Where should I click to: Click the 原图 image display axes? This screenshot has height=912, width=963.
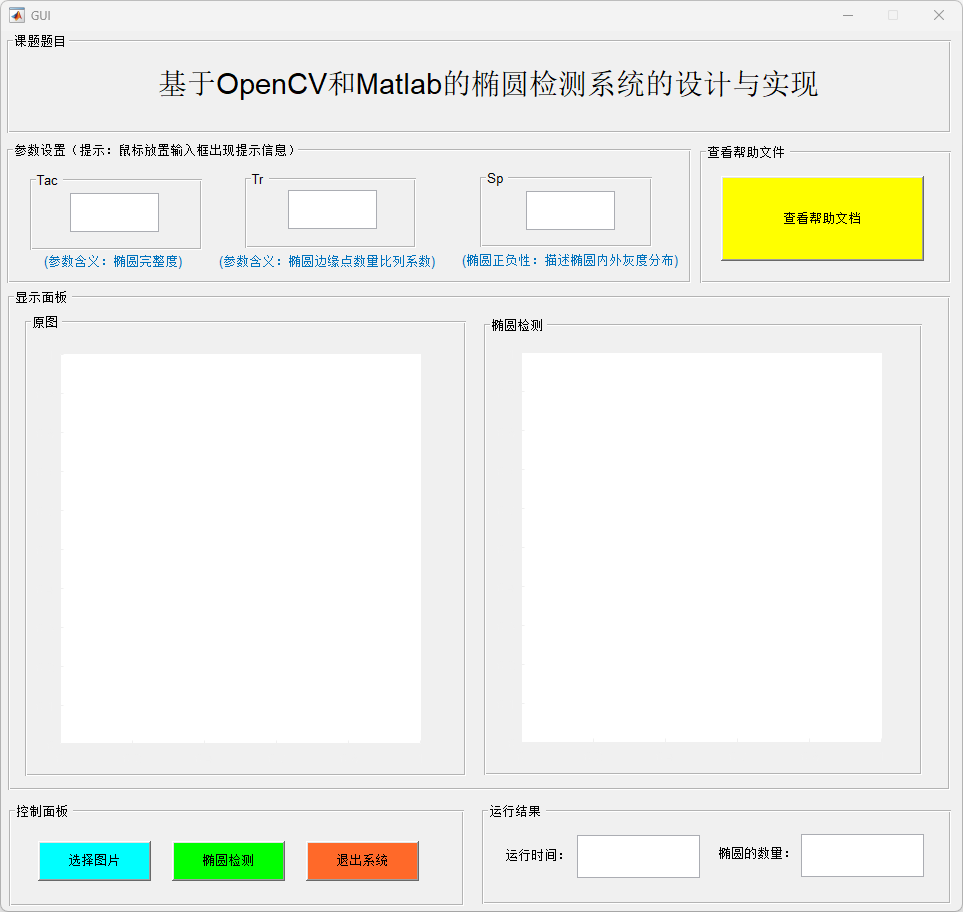(x=241, y=548)
